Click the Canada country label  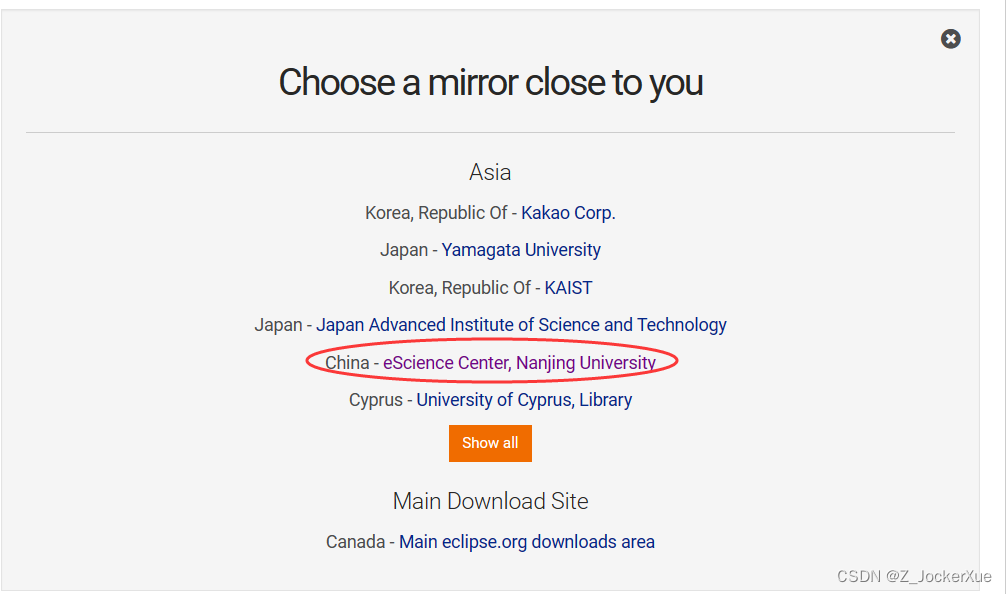pos(355,542)
